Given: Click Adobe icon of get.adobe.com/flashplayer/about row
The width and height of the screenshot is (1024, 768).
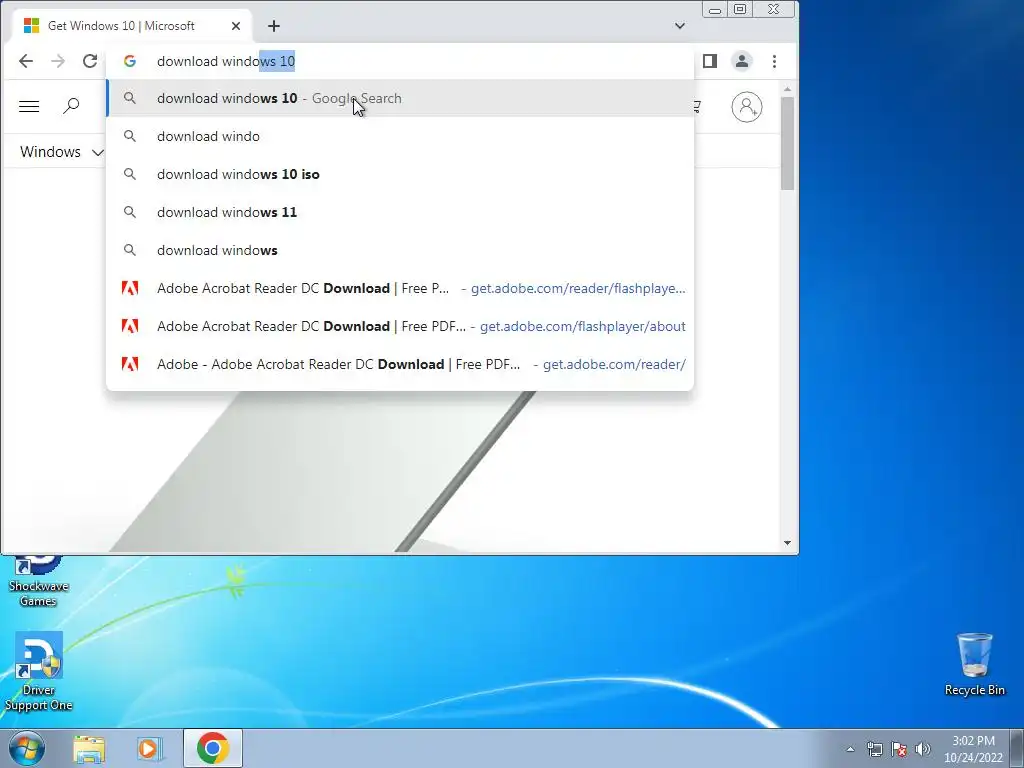Looking at the screenshot, I should pos(130,326).
